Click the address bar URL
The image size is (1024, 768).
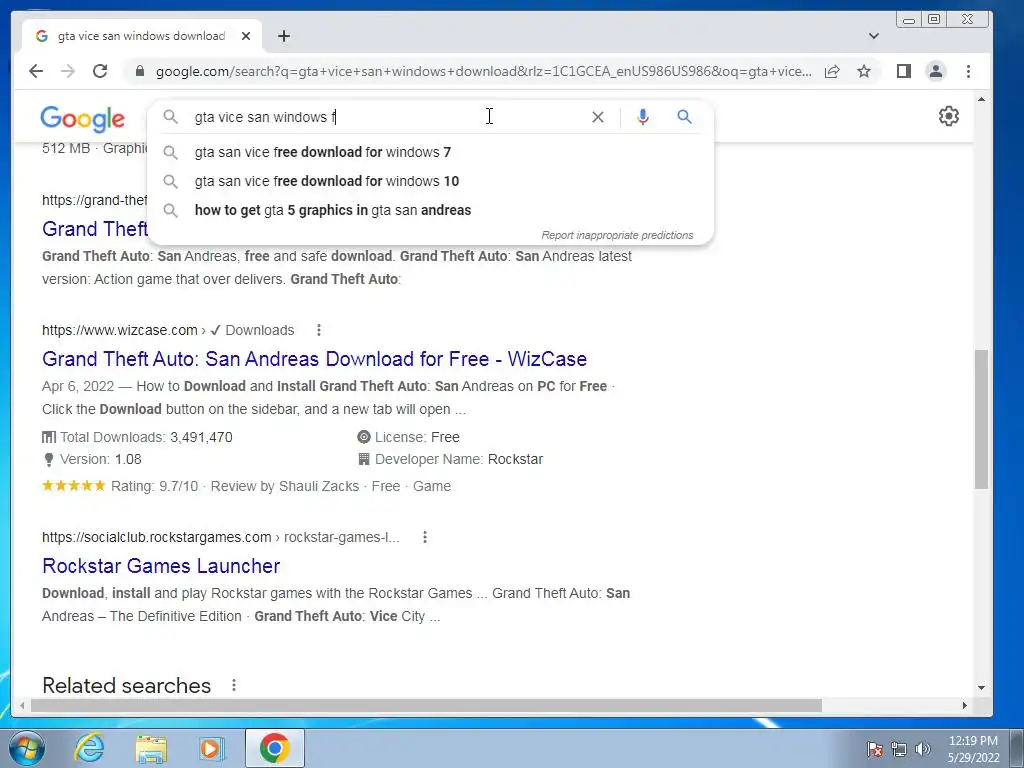(483, 71)
